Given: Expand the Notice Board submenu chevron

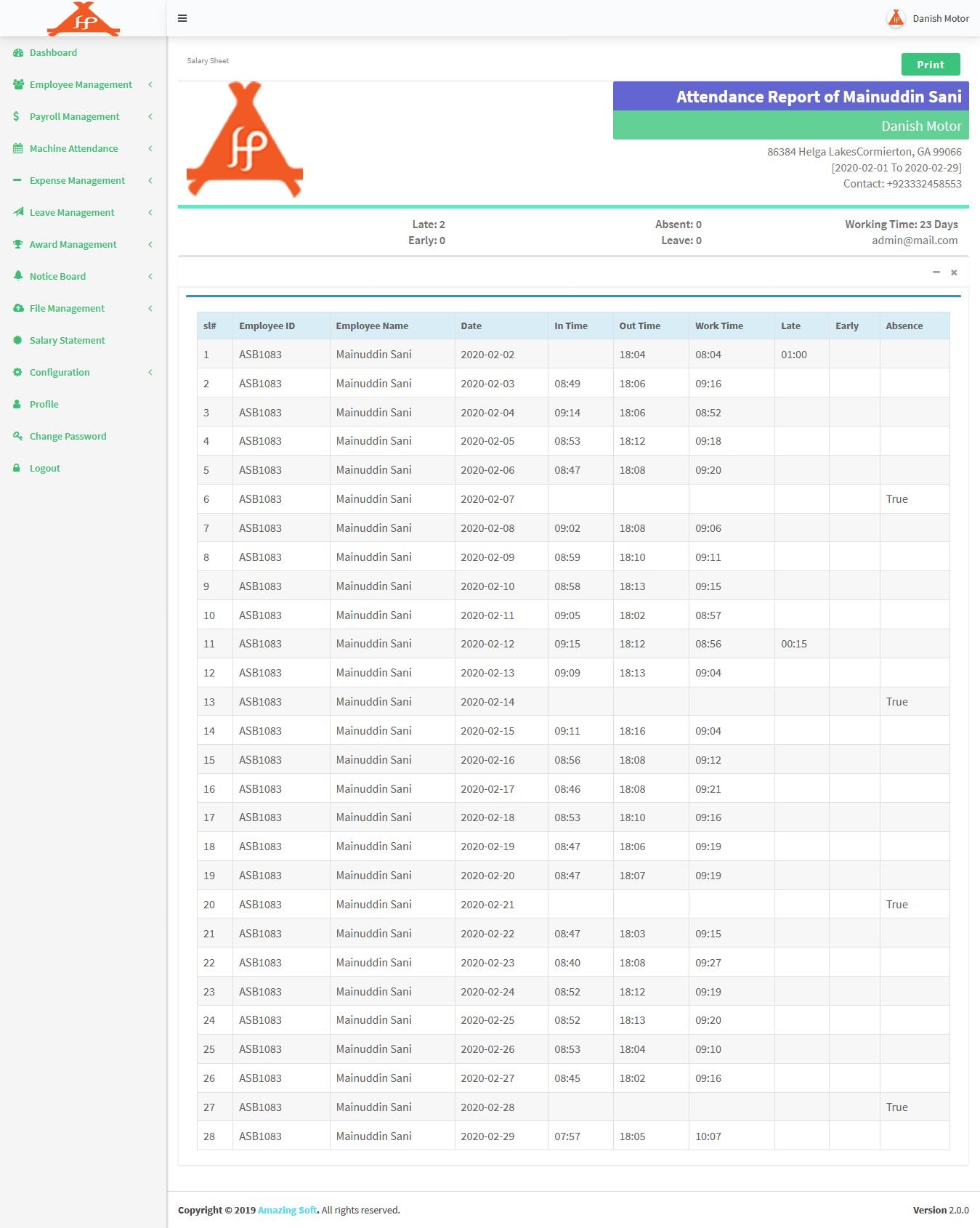Looking at the screenshot, I should click(x=150, y=277).
